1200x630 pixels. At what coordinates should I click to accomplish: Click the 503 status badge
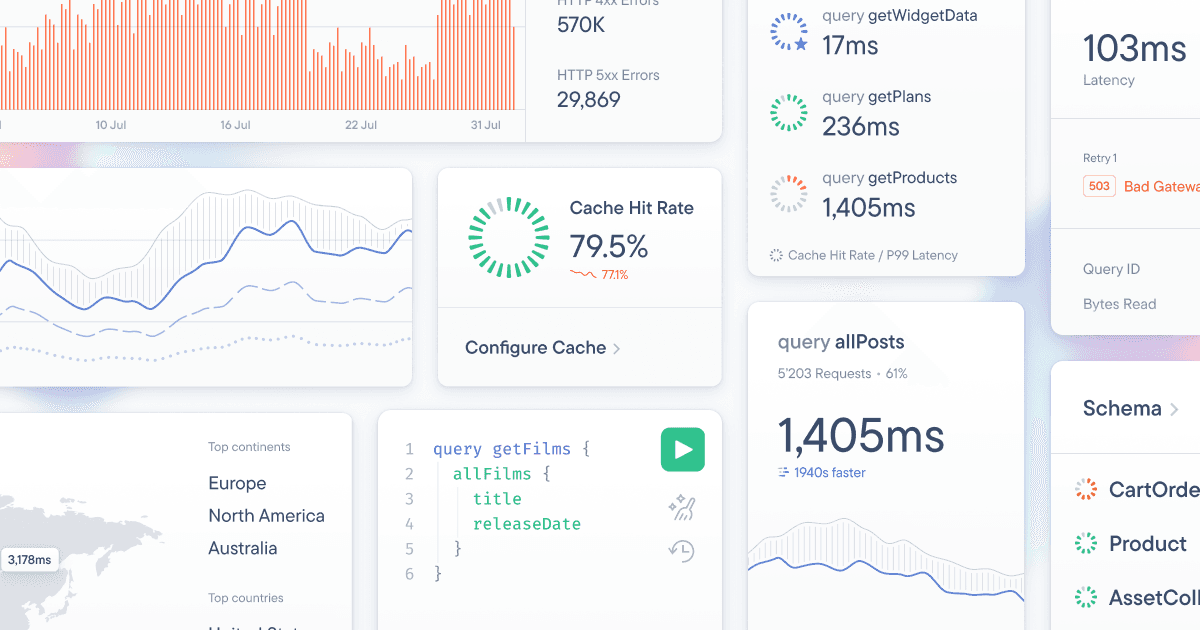pos(1099,186)
